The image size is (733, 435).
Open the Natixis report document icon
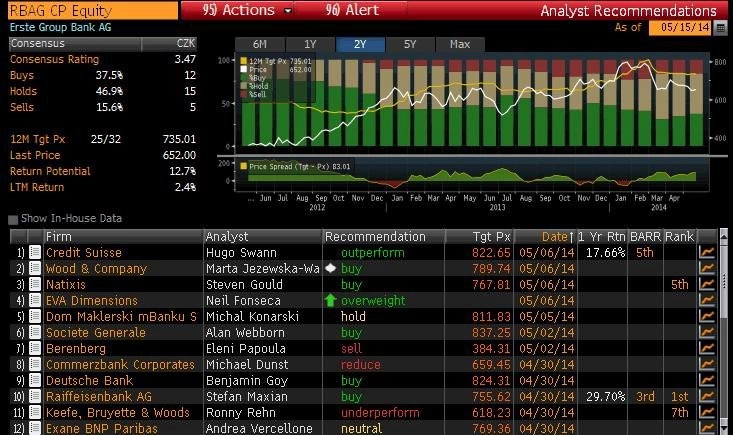tap(35, 284)
